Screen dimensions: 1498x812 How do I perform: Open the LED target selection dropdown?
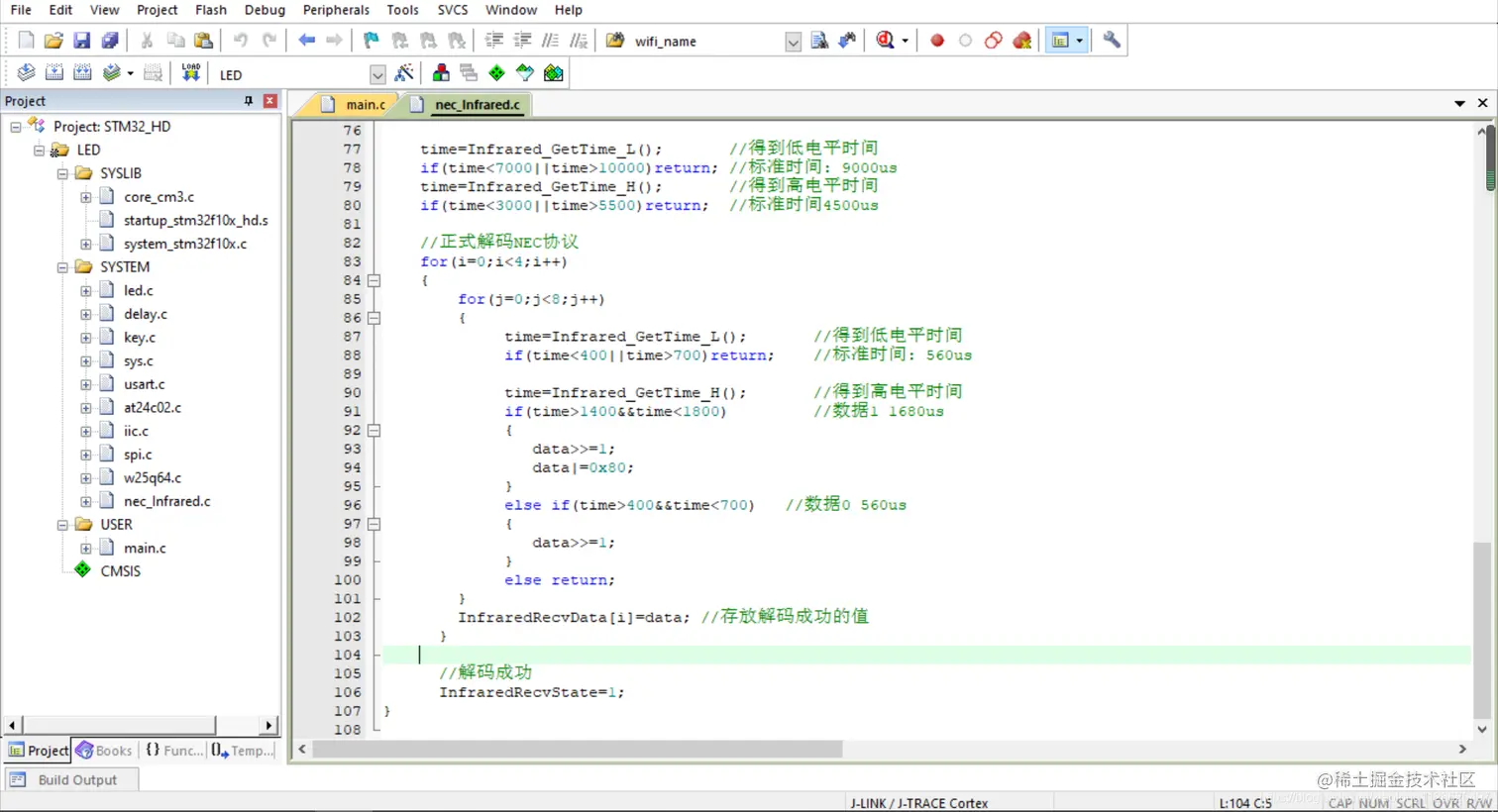[x=377, y=74]
